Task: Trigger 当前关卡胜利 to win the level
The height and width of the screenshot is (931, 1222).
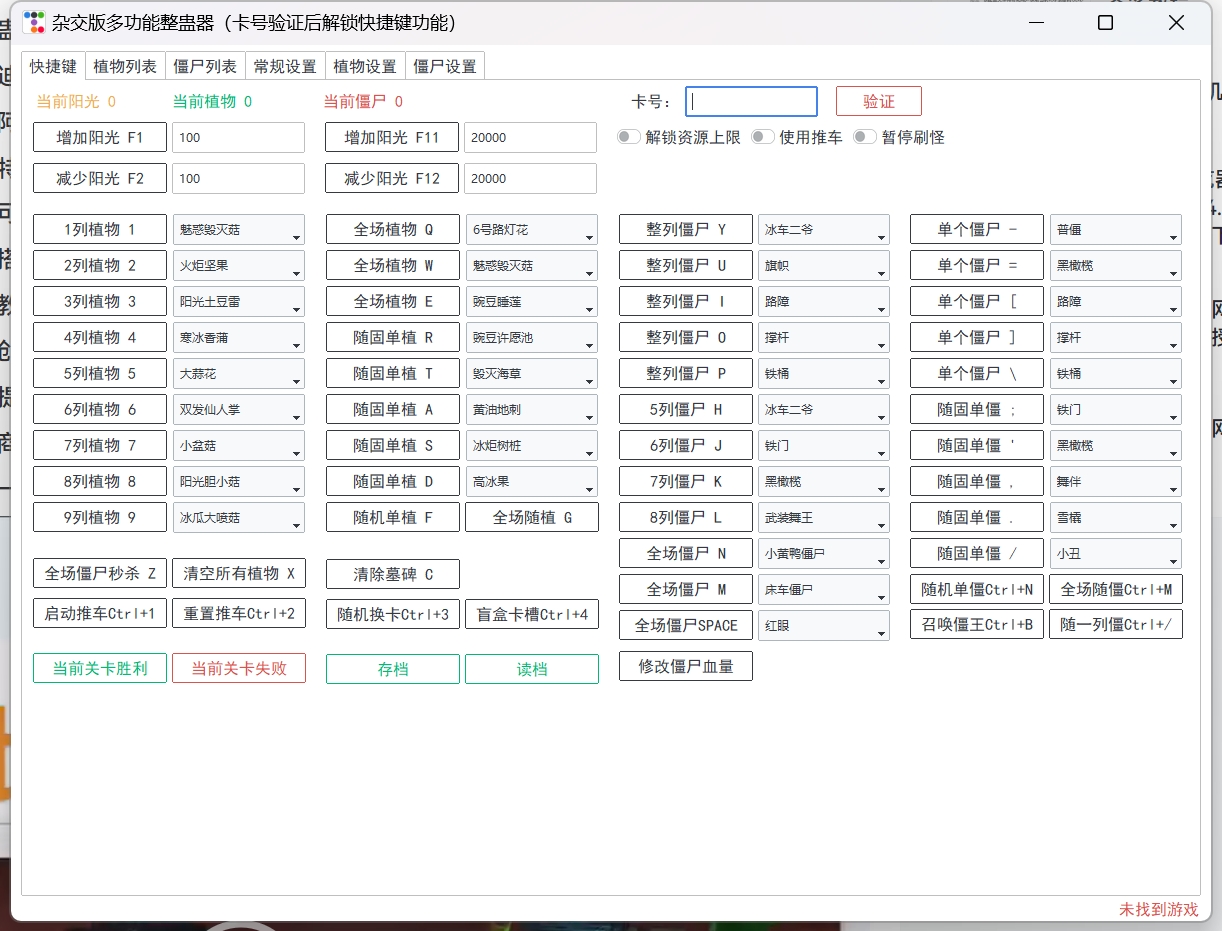Action: tap(99, 668)
